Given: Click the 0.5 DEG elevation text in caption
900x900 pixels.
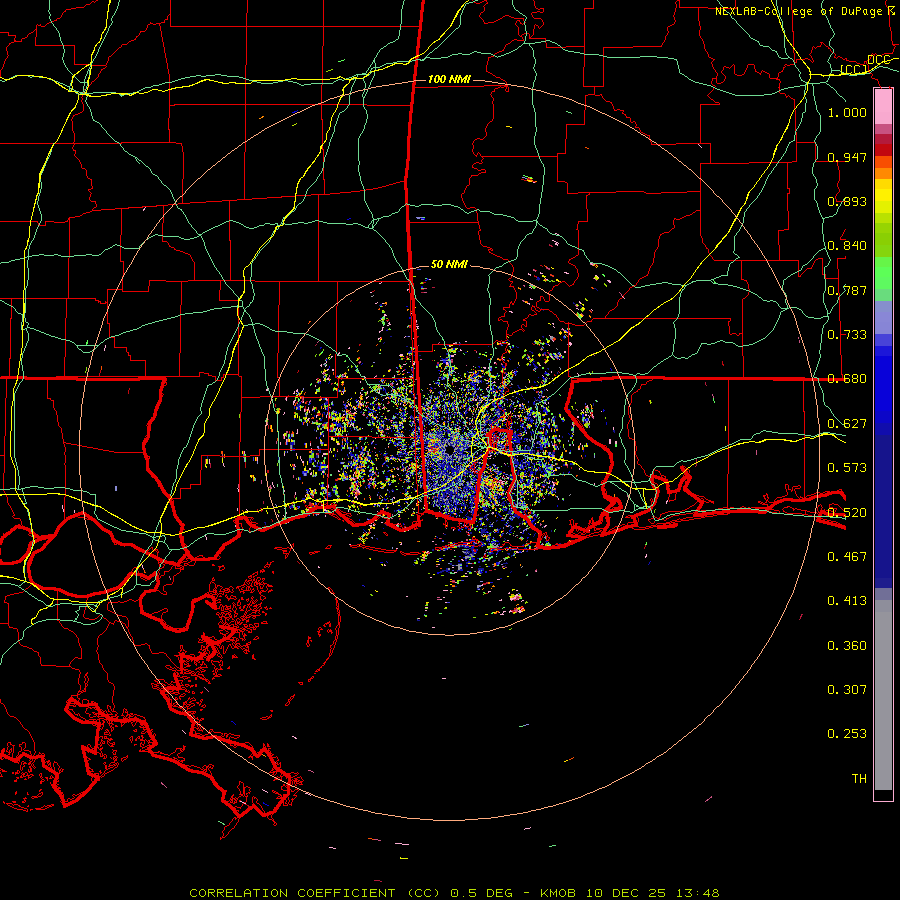Looking at the screenshot, I should (x=481, y=893).
